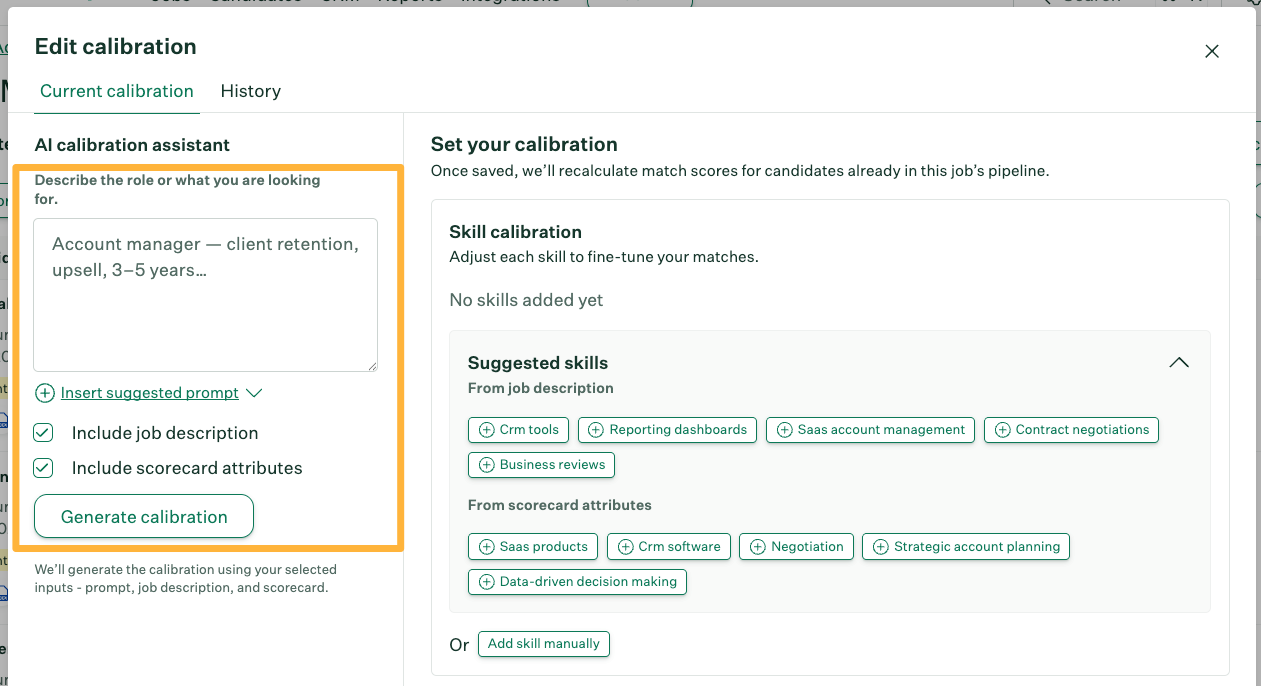The height and width of the screenshot is (686, 1261).
Task: Select the Current calibration tab
Action: tap(116, 91)
